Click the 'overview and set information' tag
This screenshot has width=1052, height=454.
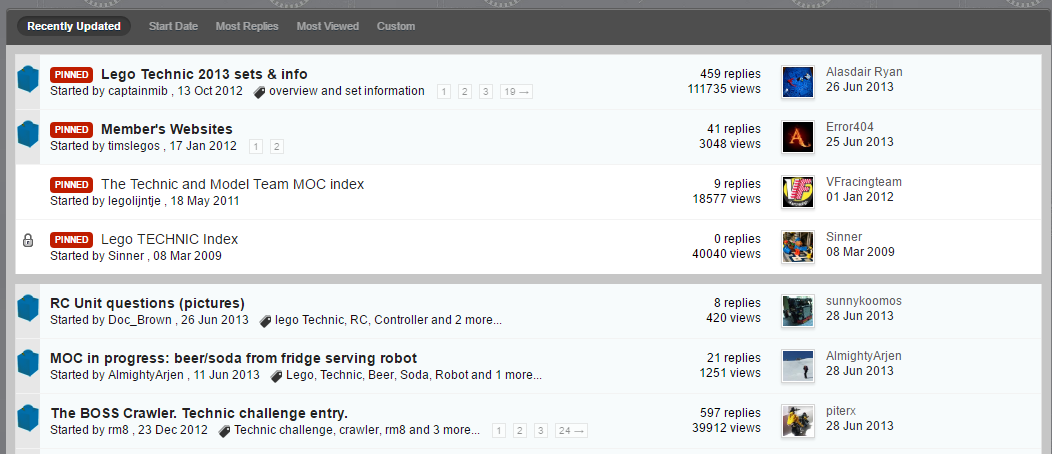click(x=346, y=91)
